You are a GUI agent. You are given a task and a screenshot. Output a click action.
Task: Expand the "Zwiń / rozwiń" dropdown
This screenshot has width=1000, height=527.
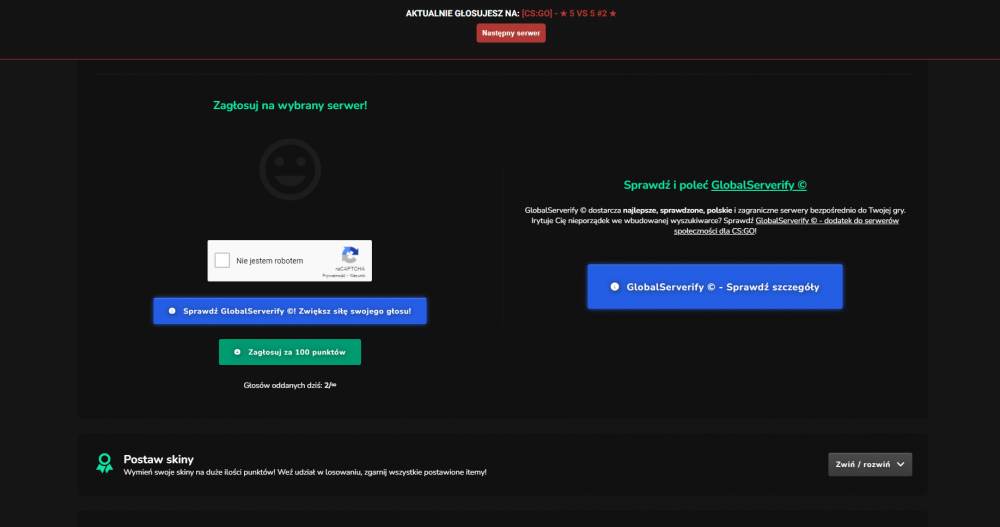tap(870, 464)
